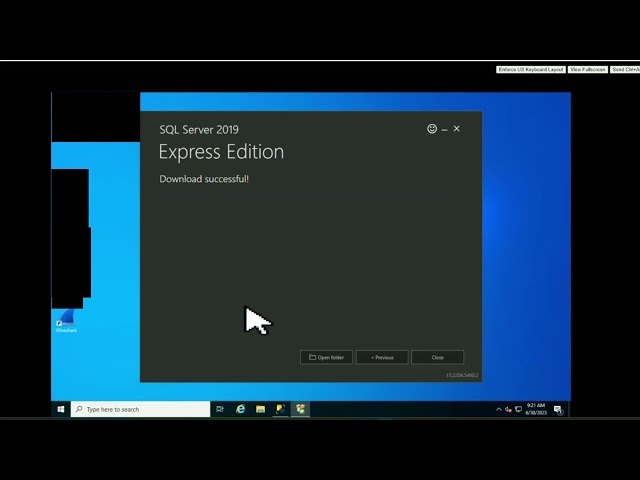
Task: Switch to the yellow-blue taskbar application
Action: (280, 409)
